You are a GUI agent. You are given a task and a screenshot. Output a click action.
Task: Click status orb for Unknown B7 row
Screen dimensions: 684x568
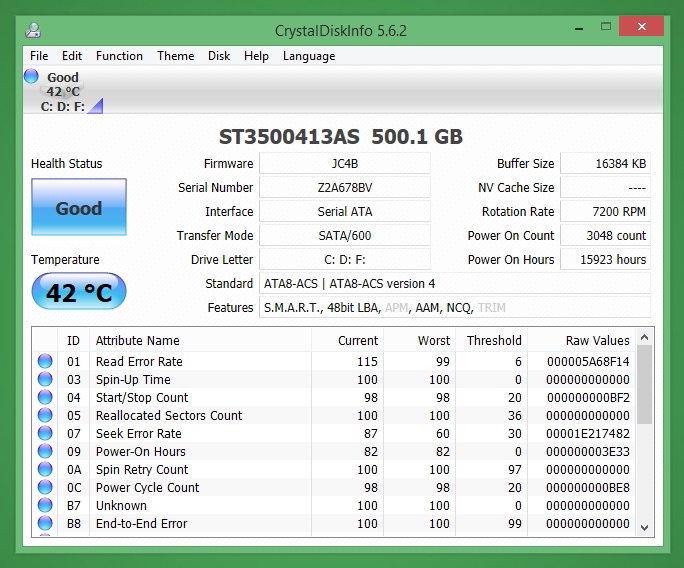point(45,505)
